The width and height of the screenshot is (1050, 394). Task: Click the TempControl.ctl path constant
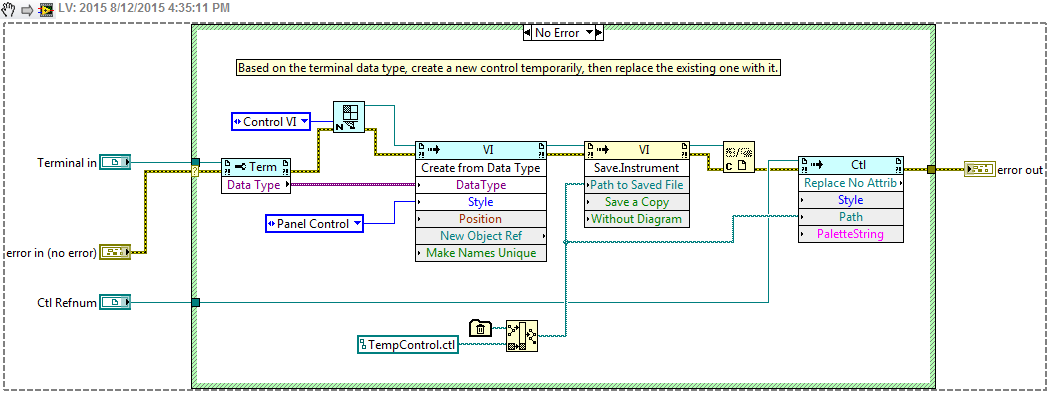408,344
